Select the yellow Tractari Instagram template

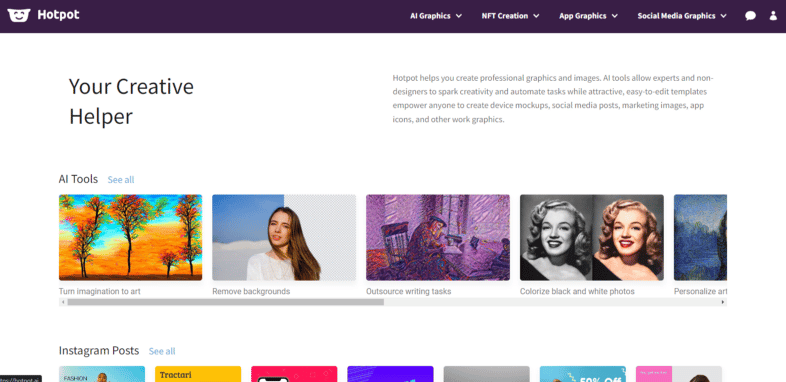(198, 374)
